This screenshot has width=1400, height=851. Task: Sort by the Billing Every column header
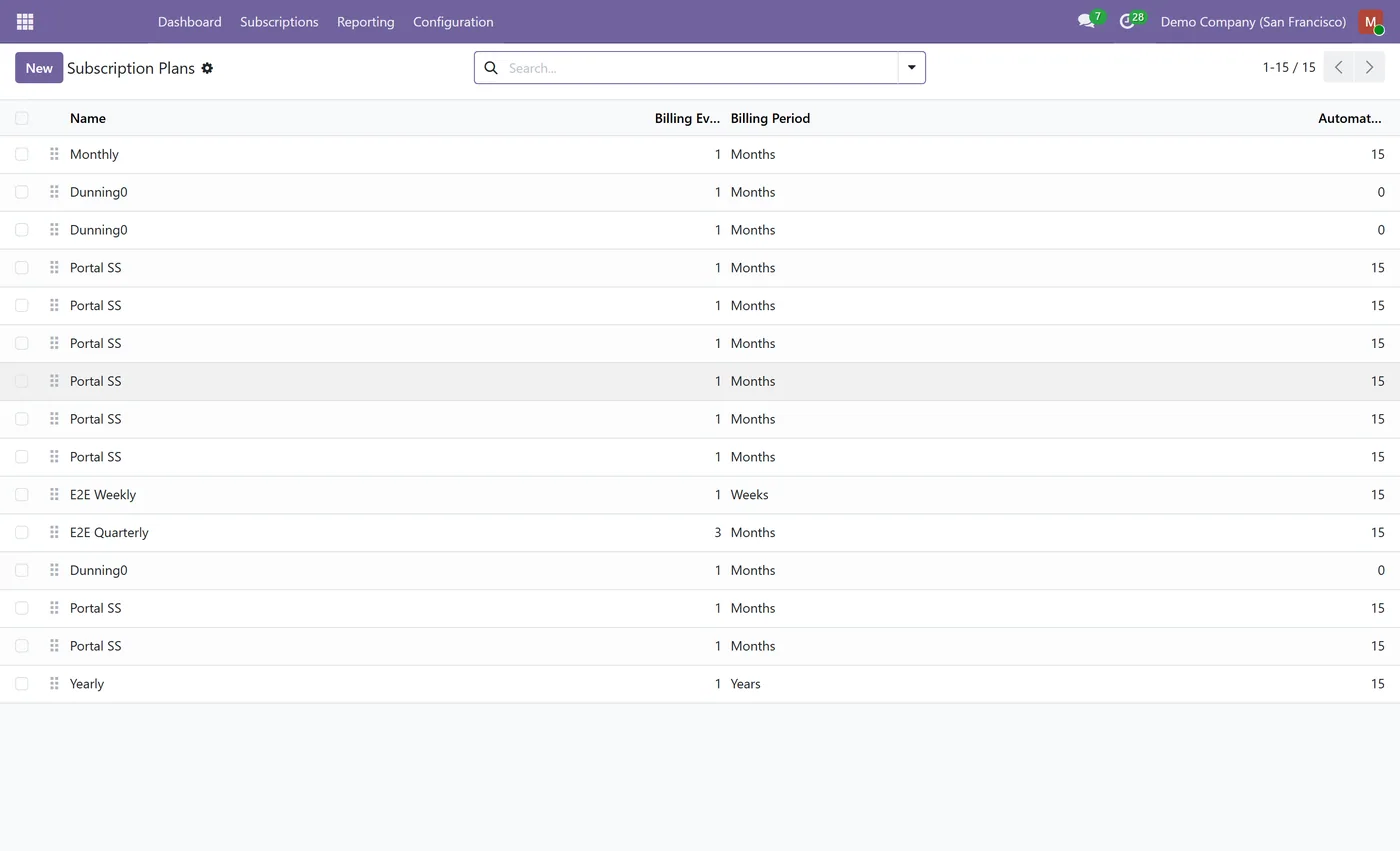tap(687, 118)
